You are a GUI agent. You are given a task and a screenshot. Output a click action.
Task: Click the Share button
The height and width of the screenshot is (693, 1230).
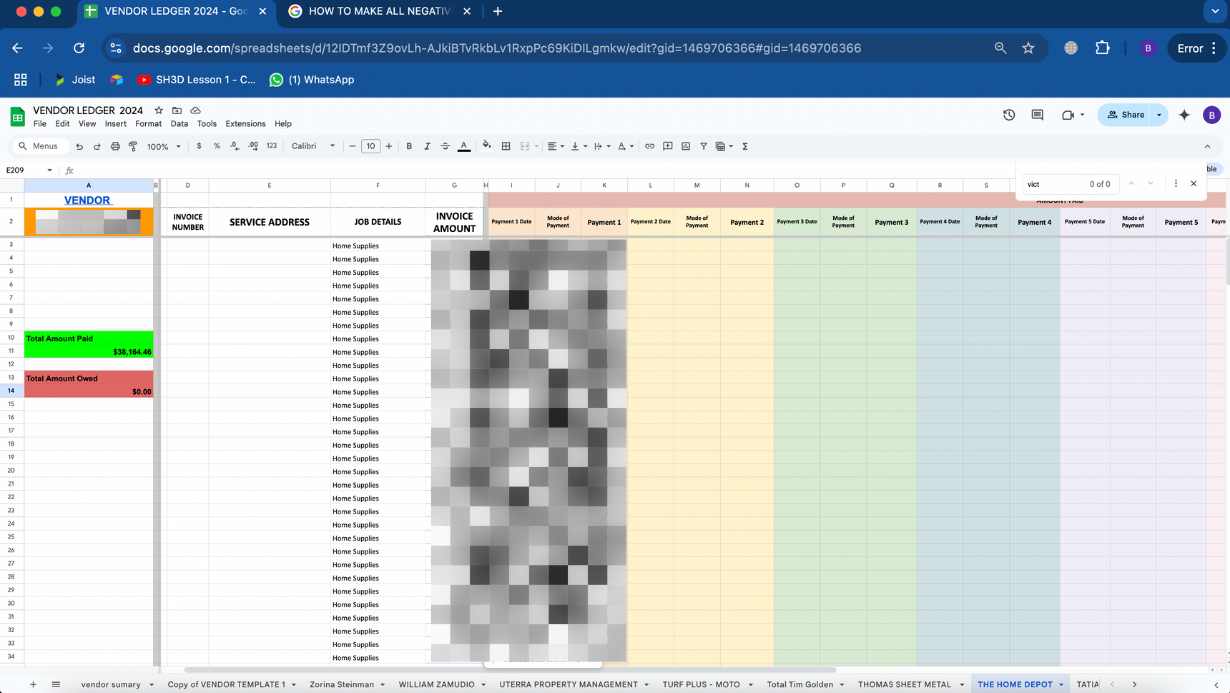1126,115
